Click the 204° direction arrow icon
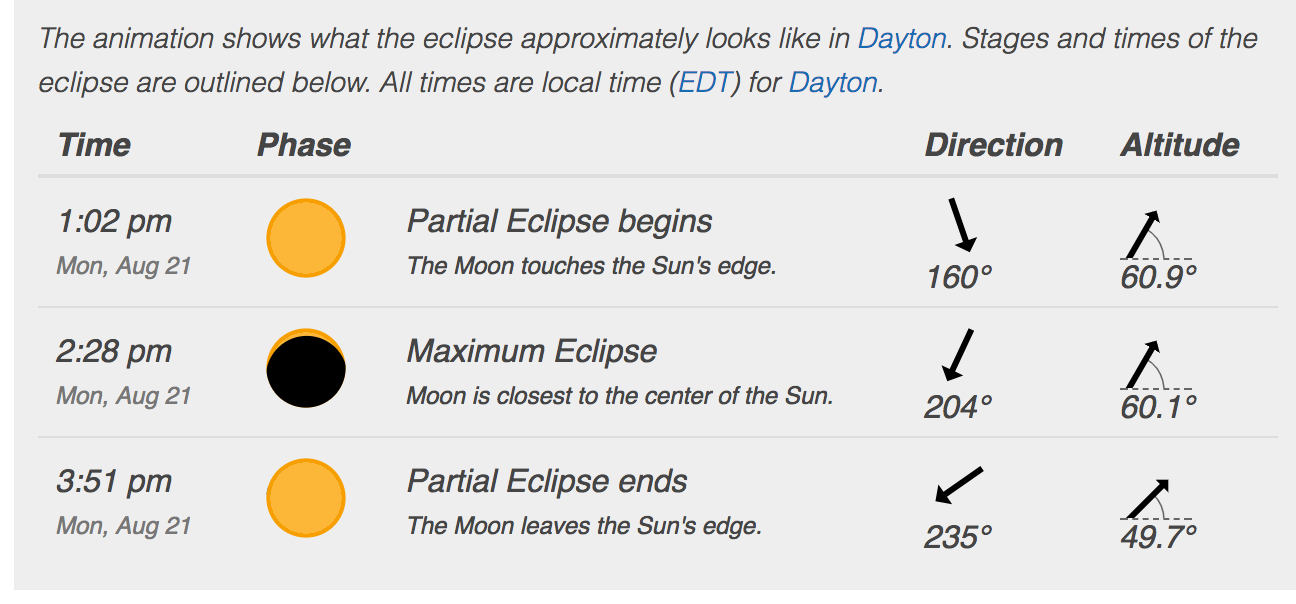This screenshot has height=604, width=1296. coord(958,354)
